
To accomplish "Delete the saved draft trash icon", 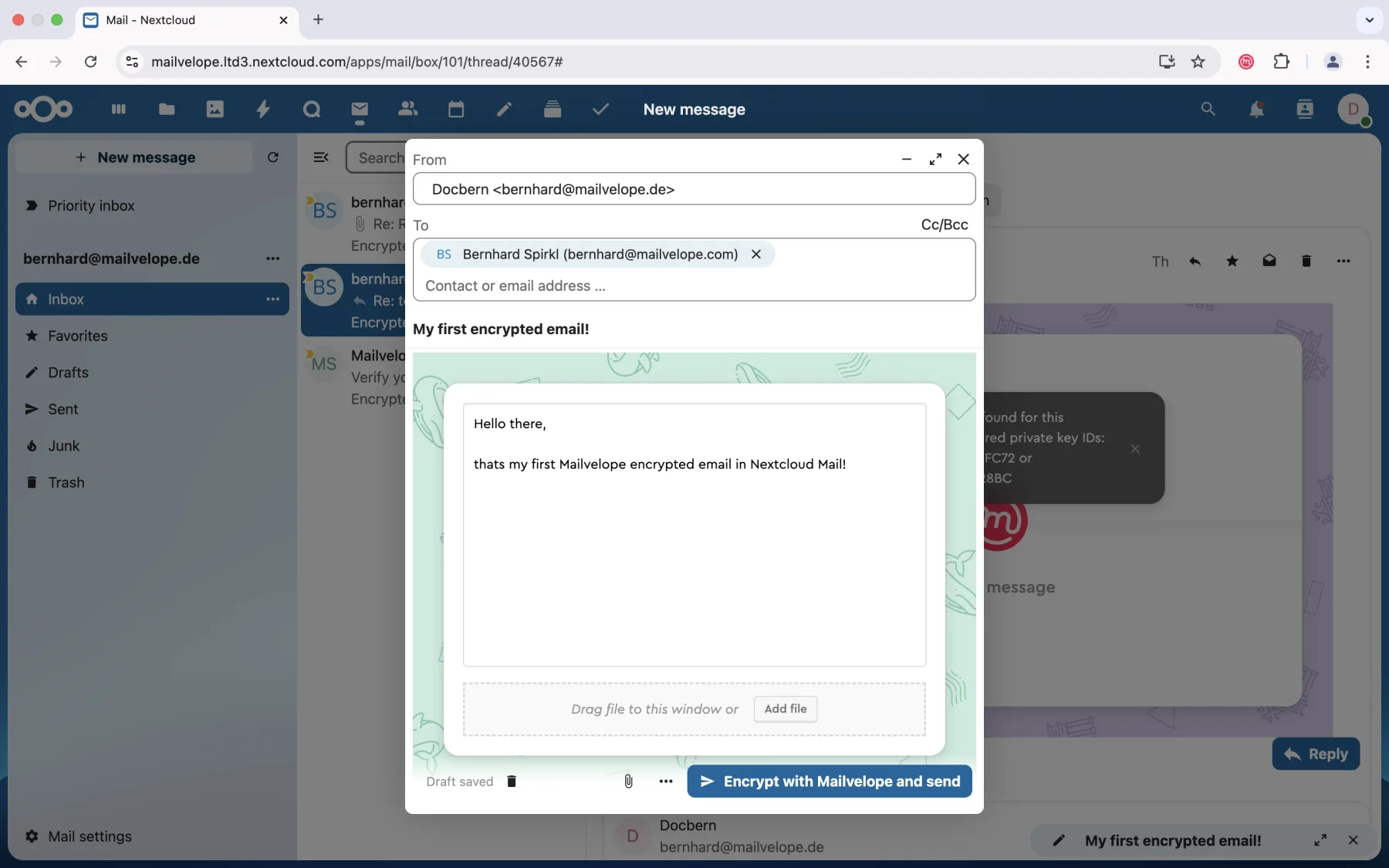I will (512, 782).
